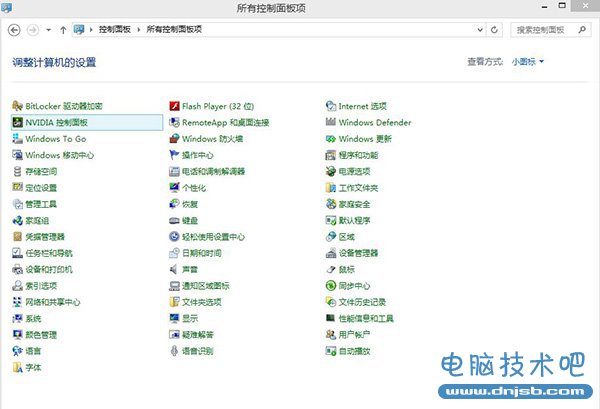Open the 日期和时间 link
The width and height of the screenshot is (600, 409).
click(x=202, y=253)
